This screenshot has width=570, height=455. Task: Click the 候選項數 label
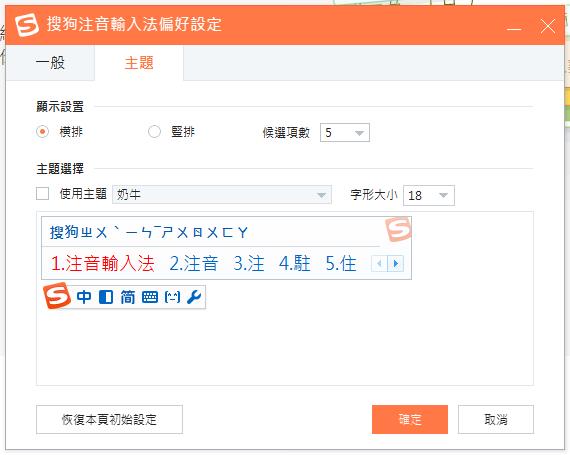[x=286, y=133]
